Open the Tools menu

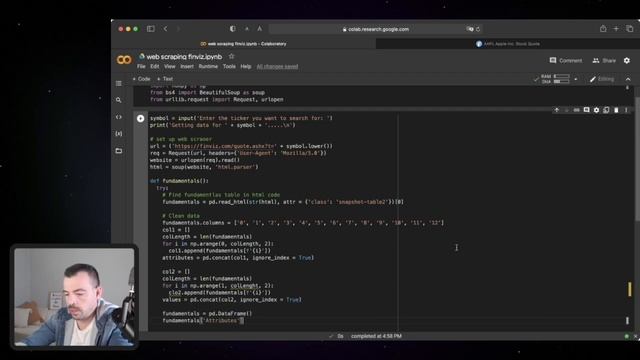(229, 67)
